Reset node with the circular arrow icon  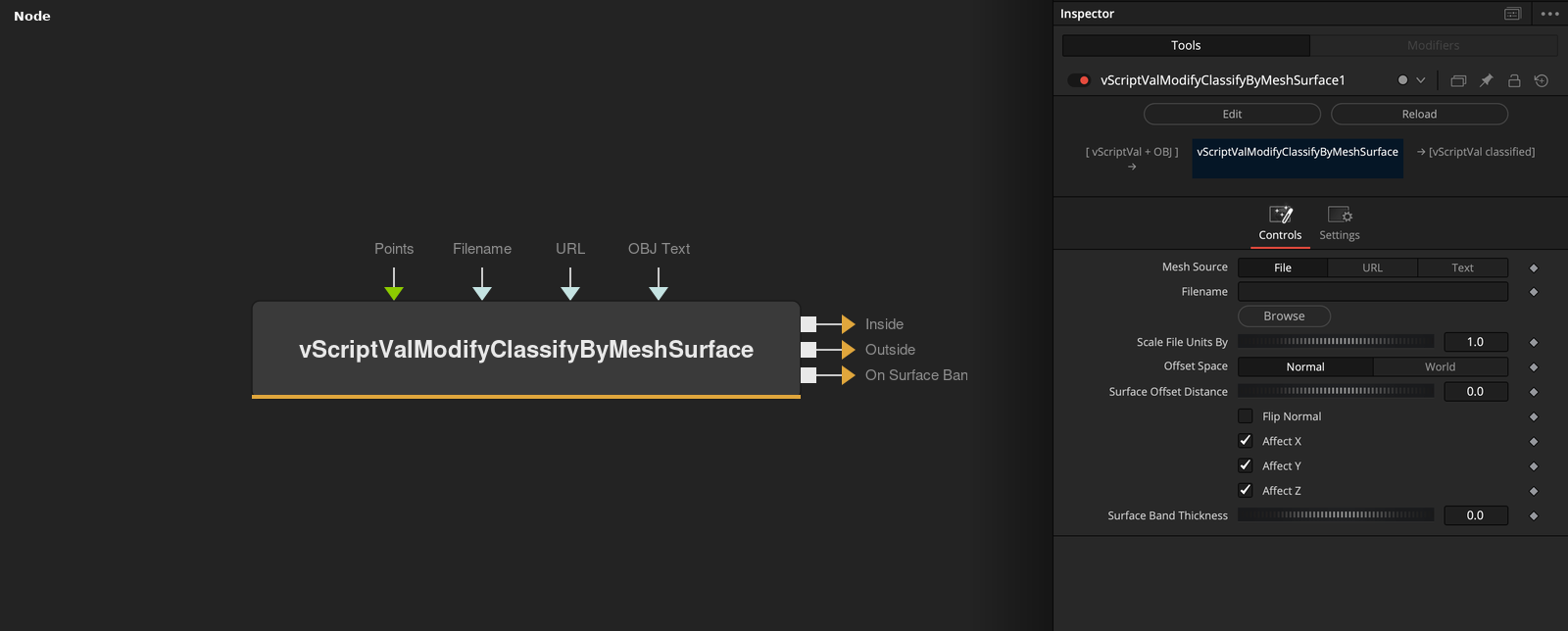pos(1542,80)
